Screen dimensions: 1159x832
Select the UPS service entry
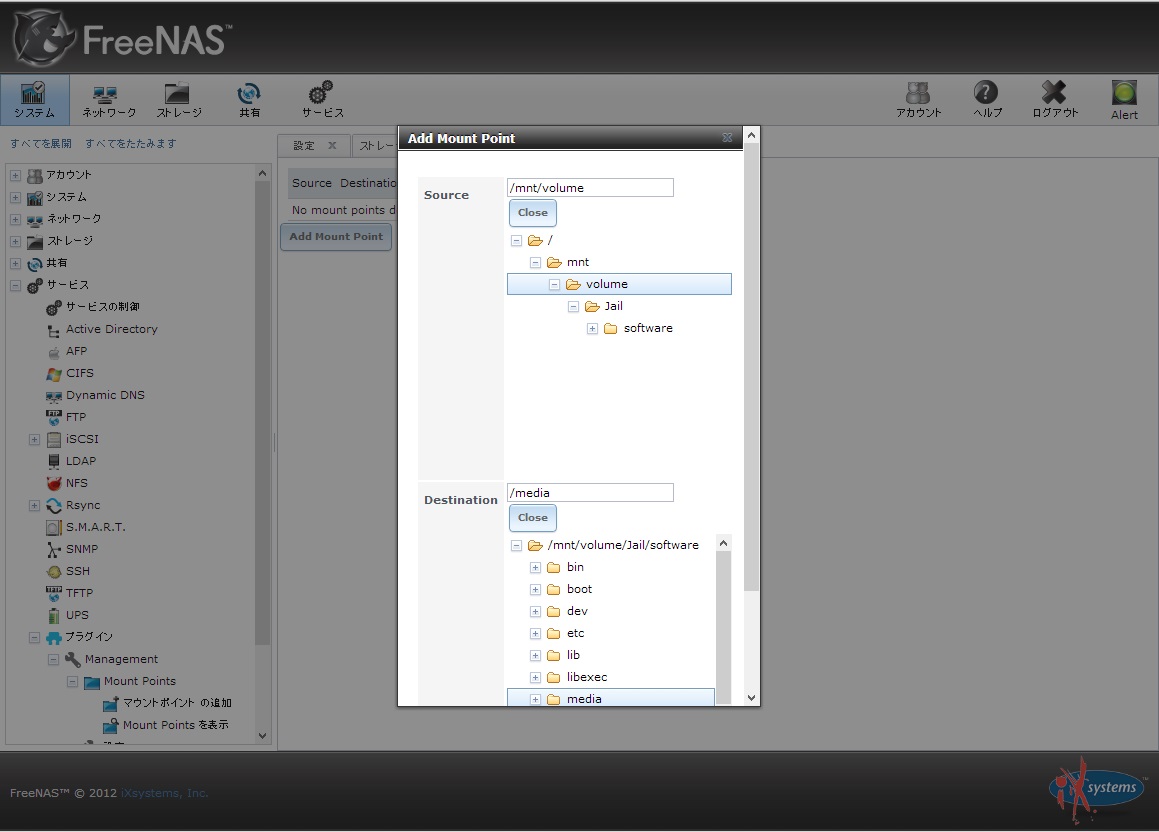pos(77,615)
